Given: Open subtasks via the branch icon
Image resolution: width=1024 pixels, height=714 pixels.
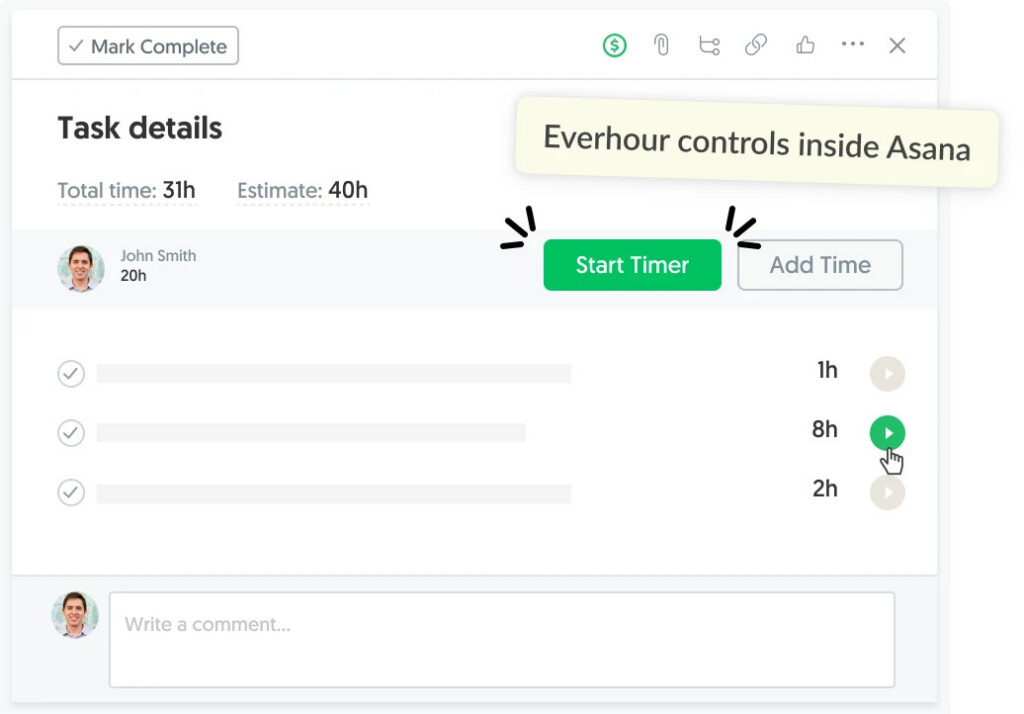Looking at the screenshot, I should coord(709,45).
